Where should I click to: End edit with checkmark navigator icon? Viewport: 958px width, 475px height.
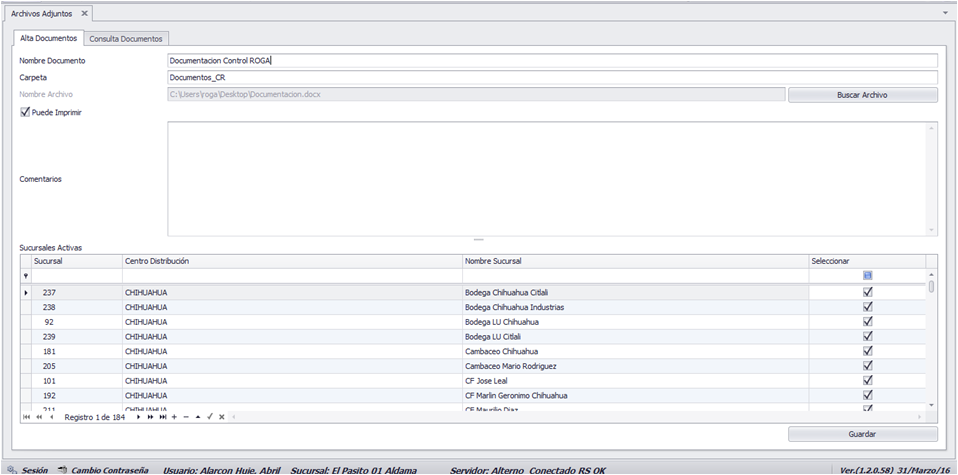210,417
